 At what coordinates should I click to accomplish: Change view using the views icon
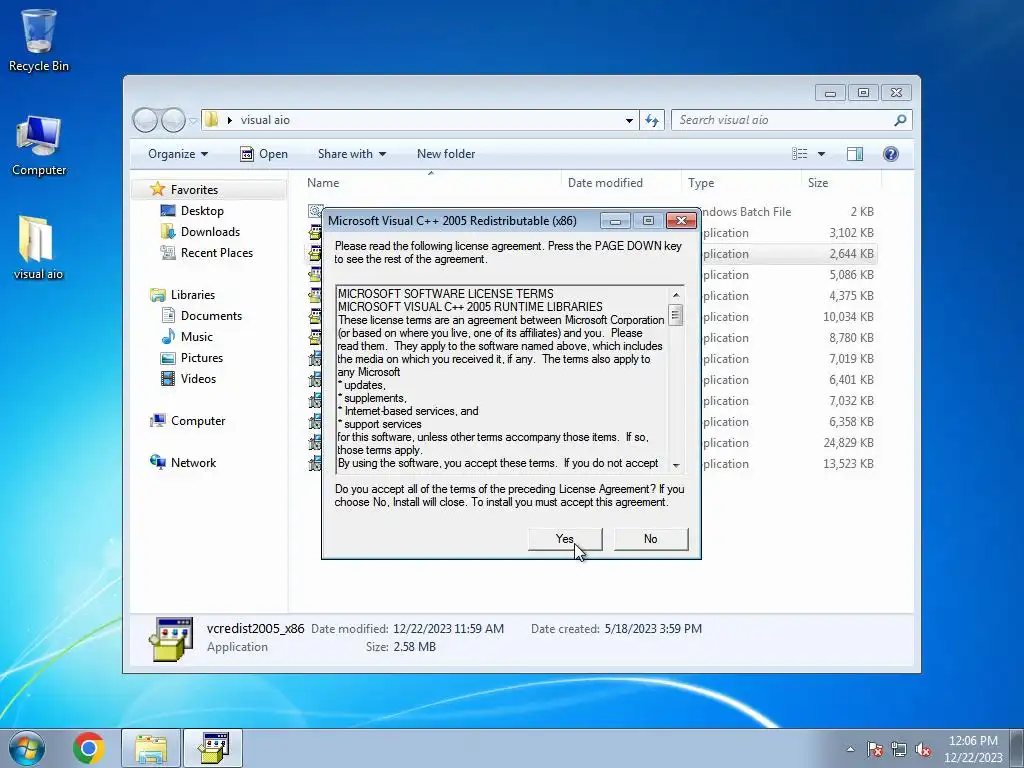799,154
